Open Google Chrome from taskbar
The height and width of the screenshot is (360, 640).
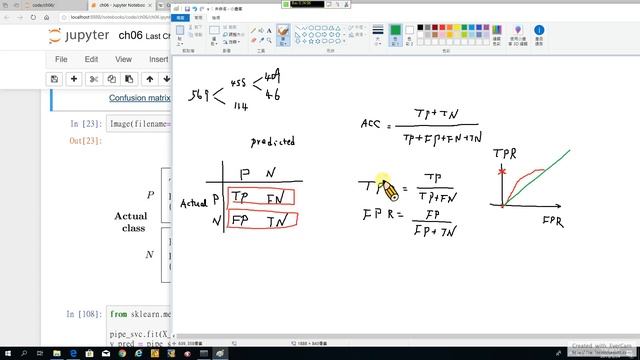pyautogui.click(x=122, y=353)
